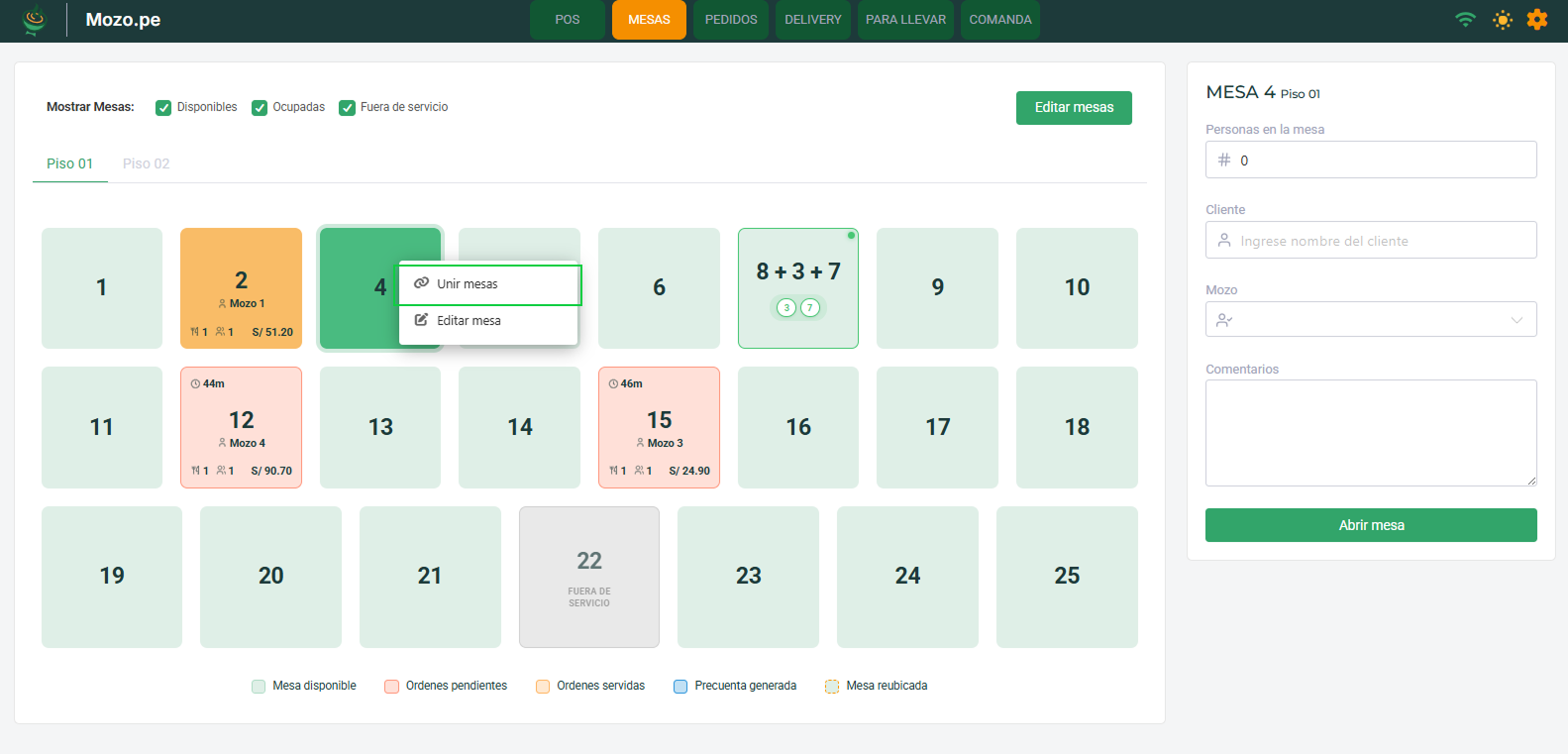The height and width of the screenshot is (754, 1568).
Task: Toggle the Fuera de servicio checkbox
Action: pos(347,108)
